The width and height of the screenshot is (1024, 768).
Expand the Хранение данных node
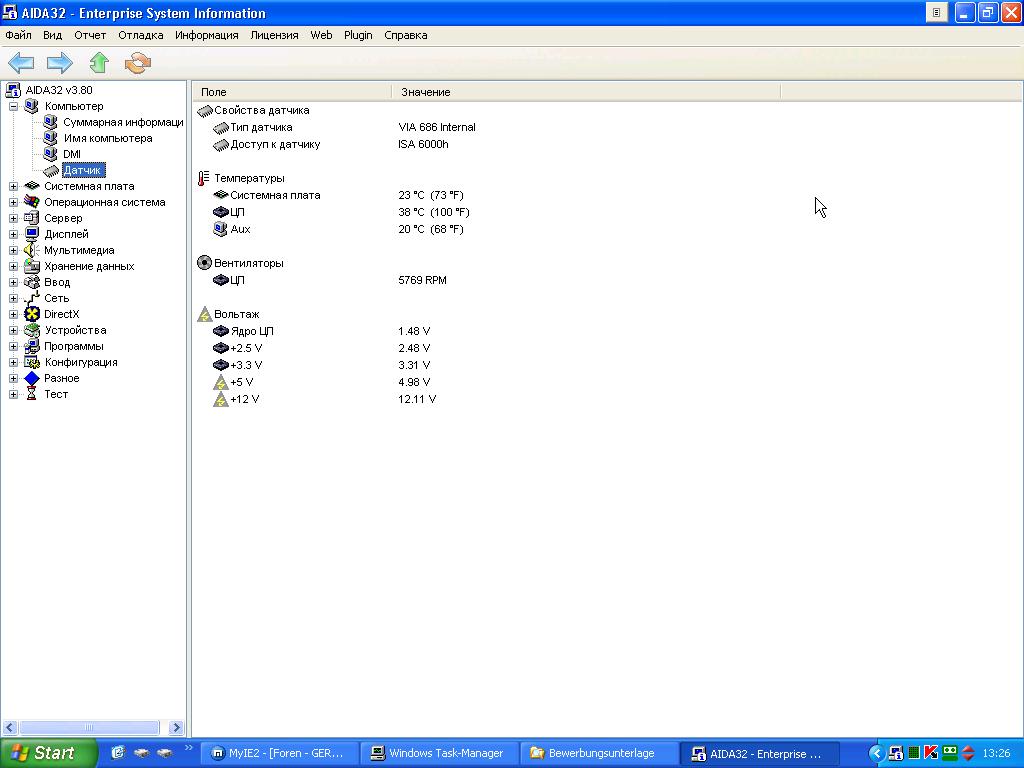pyautogui.click(x=13, y=266)
